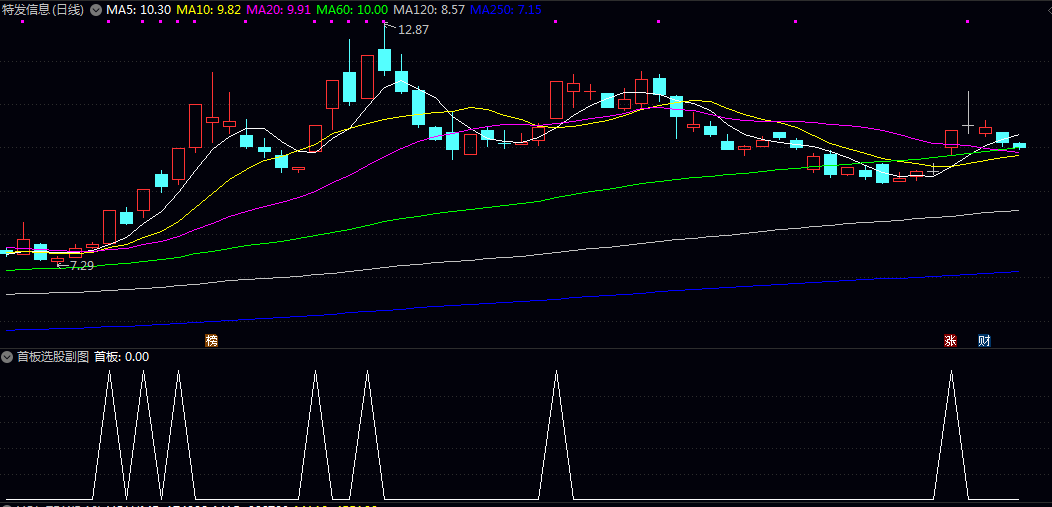Image resolution: width=1052 pixels, height=507 pixels.
Task: Expand the 首板选股副图 sub-chart indicator menu
Action: [x=8, y=356]
